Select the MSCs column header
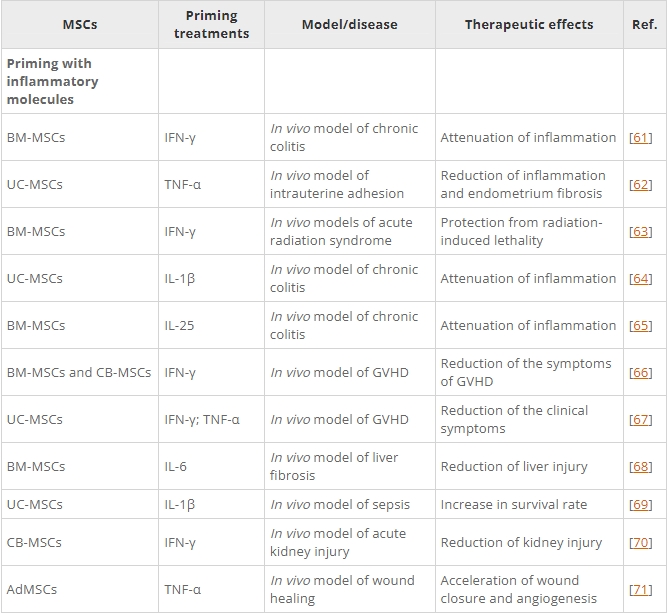Image resolution: width=668 pixels, height=613 pixels. click(x=79, y=25)
